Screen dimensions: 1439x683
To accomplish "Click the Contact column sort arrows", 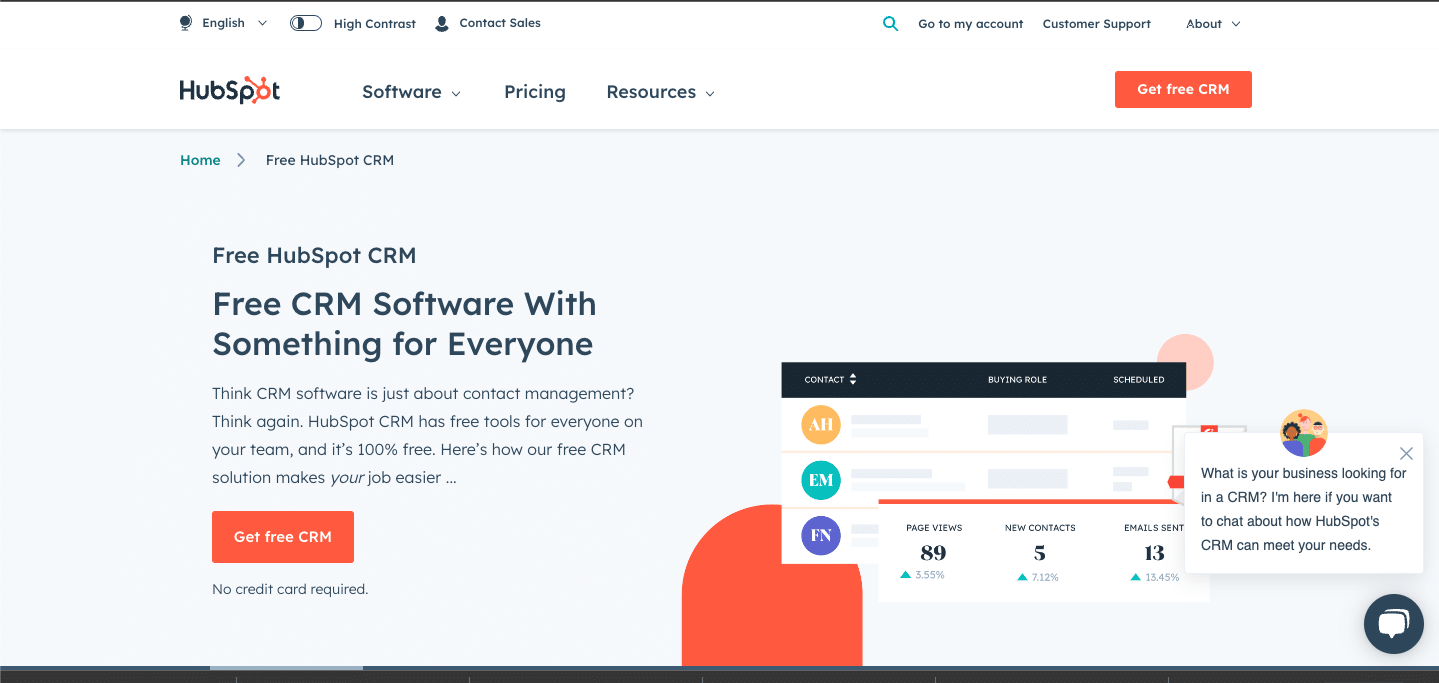I will click(853, 380).
